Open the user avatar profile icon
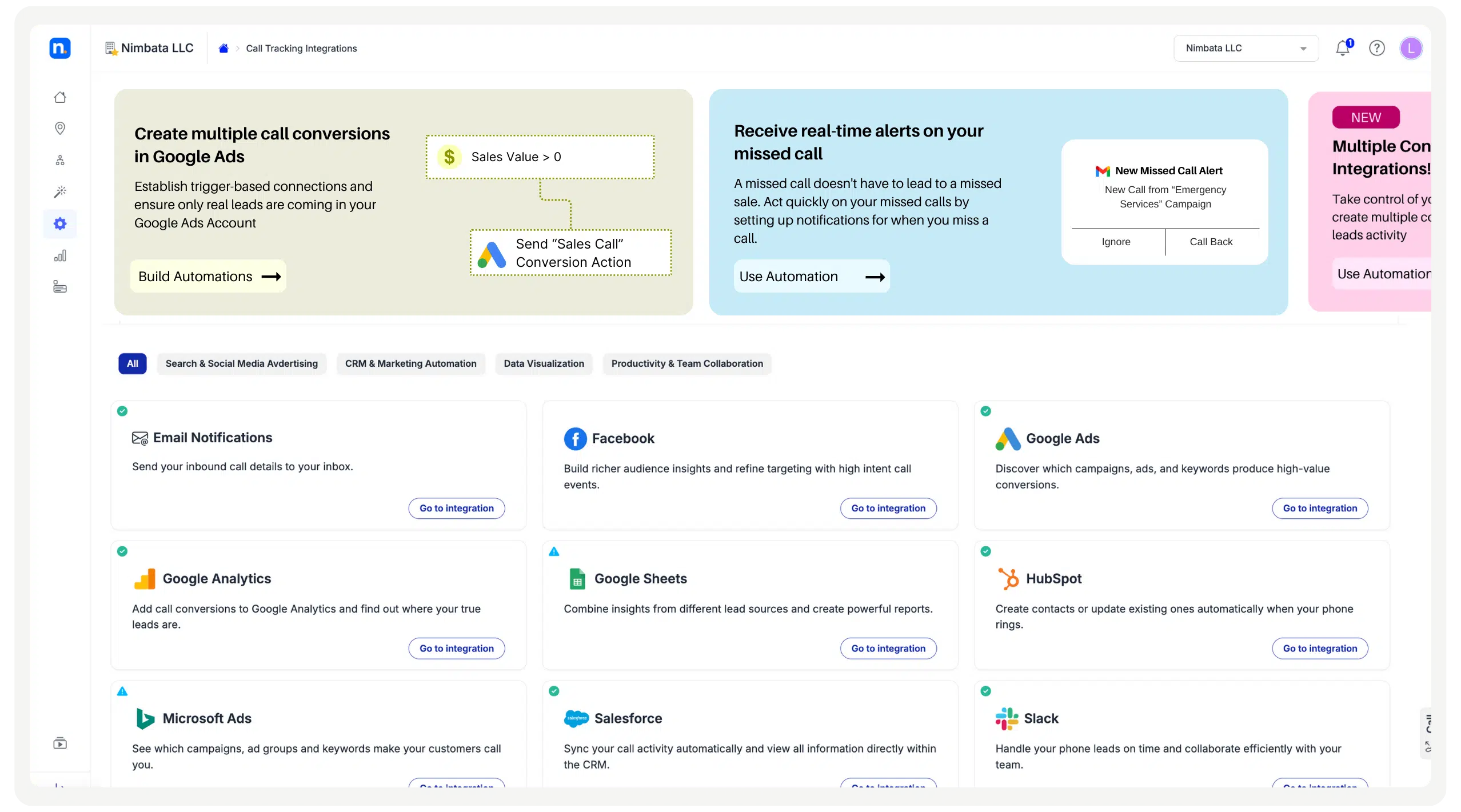This screenshot has height=812, width=1461. [1411, 48]
